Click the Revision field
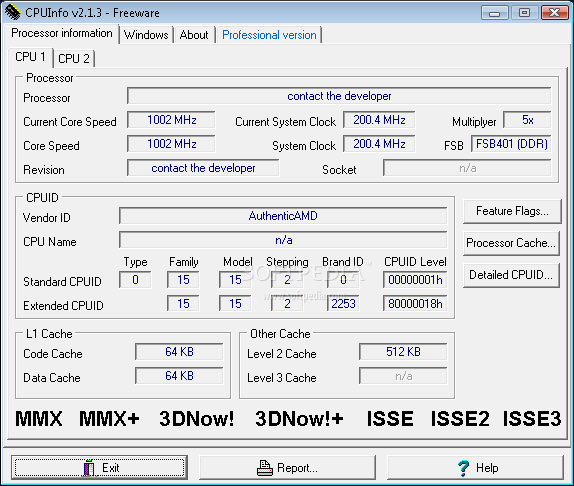Image resolution: width=574 pixels, height=486 pixels. tap(203, 168)
